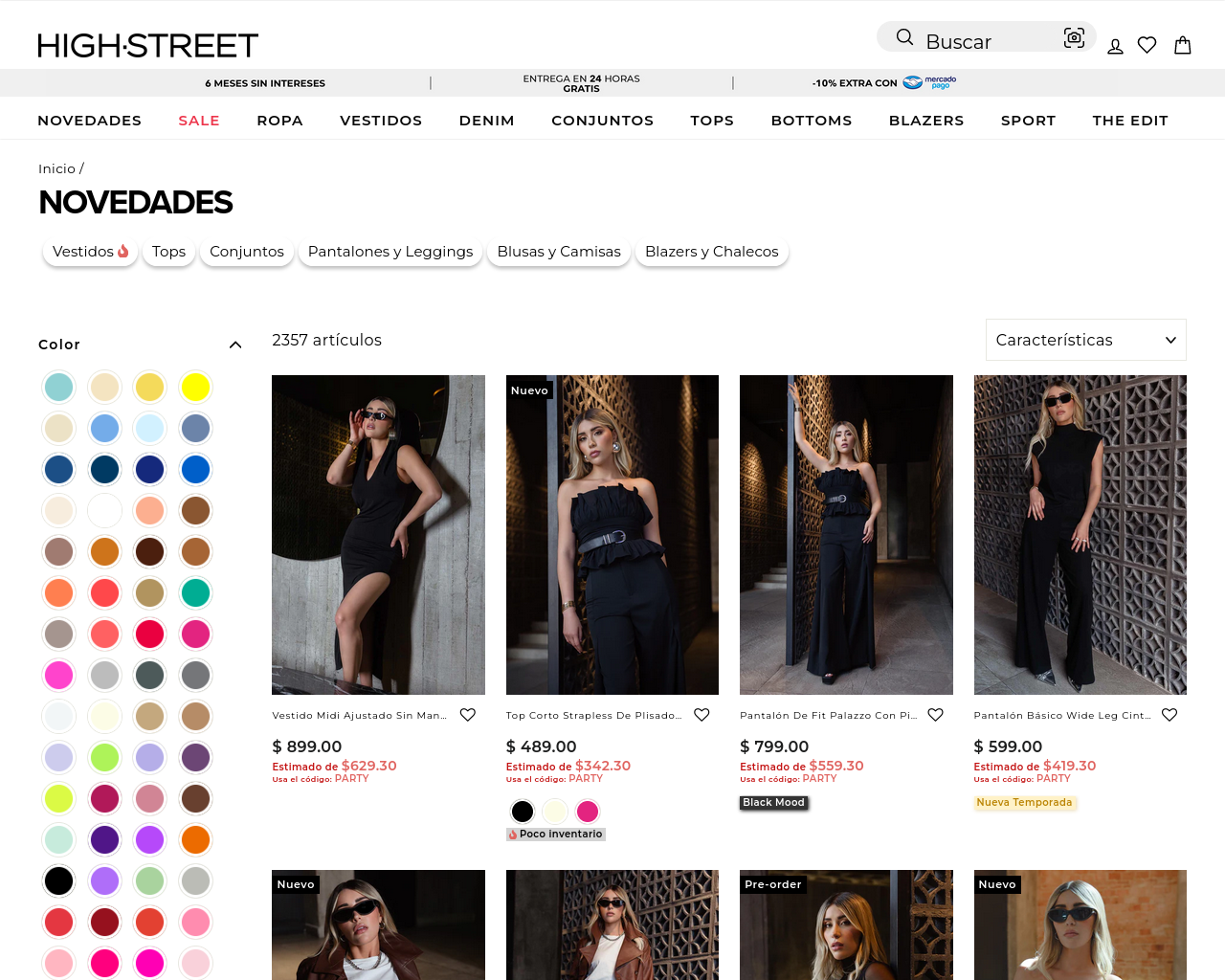Select the Vestidos category pill

click(x=90, y=252)
